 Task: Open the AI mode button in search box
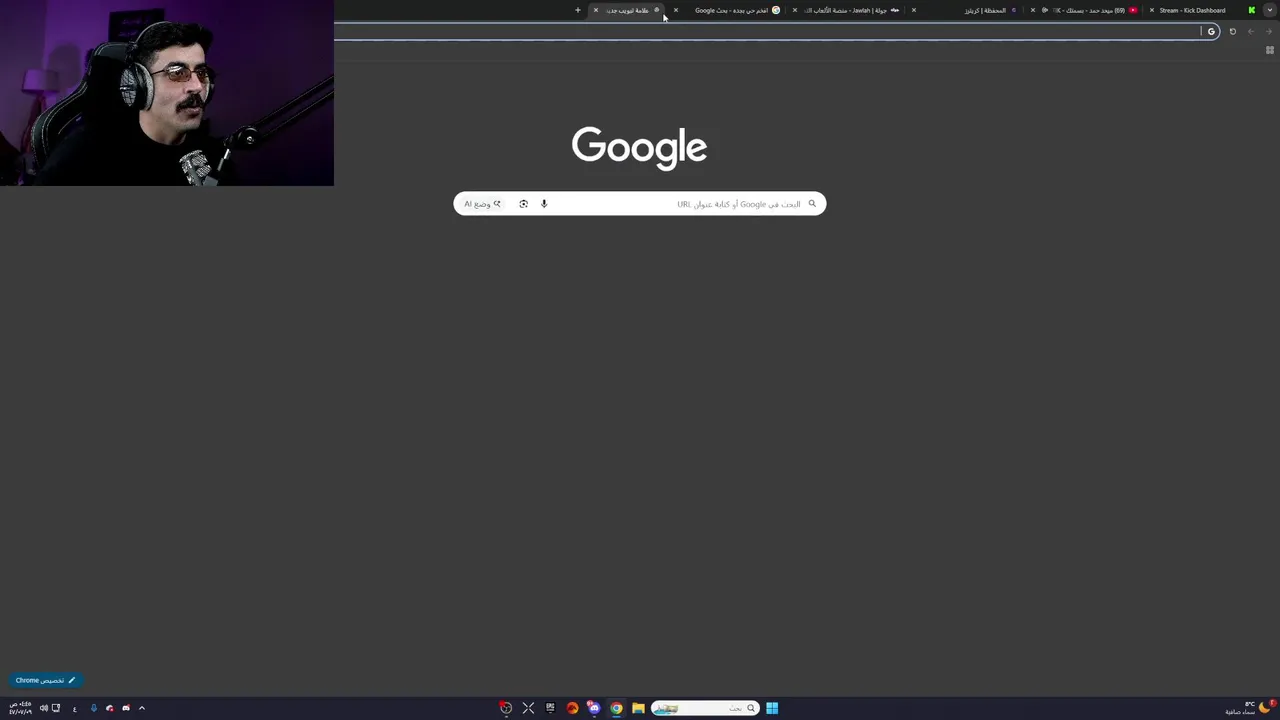click(x=482, y=204)
